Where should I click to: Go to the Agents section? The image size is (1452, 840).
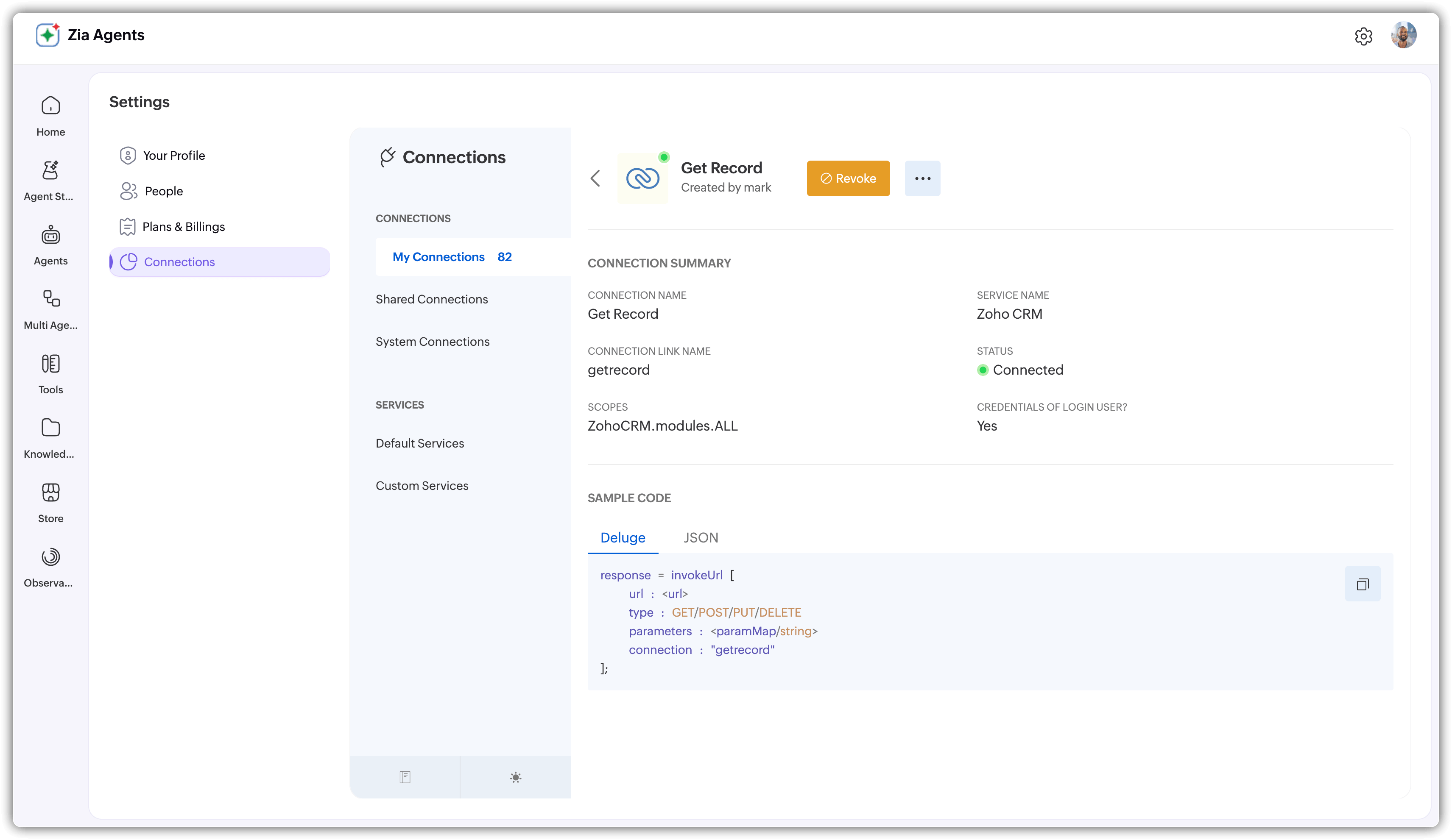[51, 244]
